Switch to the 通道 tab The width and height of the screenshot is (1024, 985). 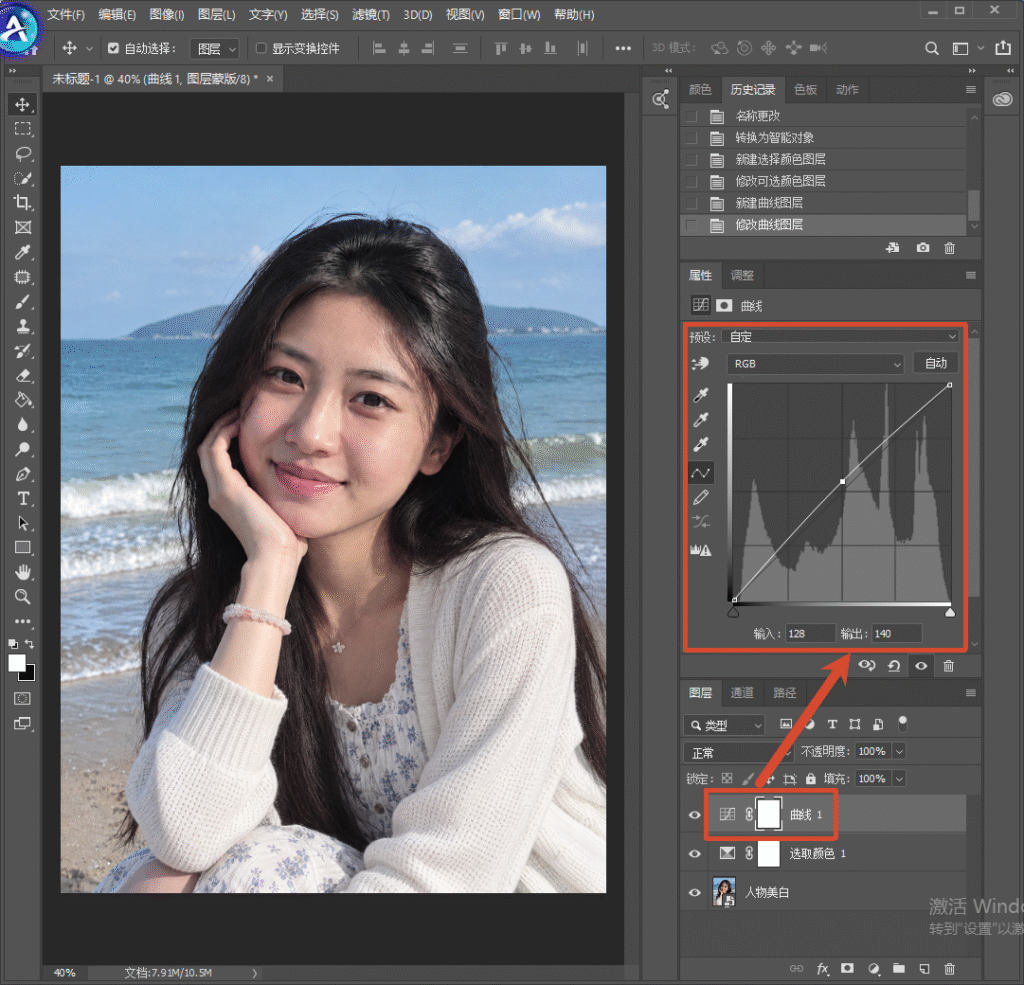(x=742, y=692)
